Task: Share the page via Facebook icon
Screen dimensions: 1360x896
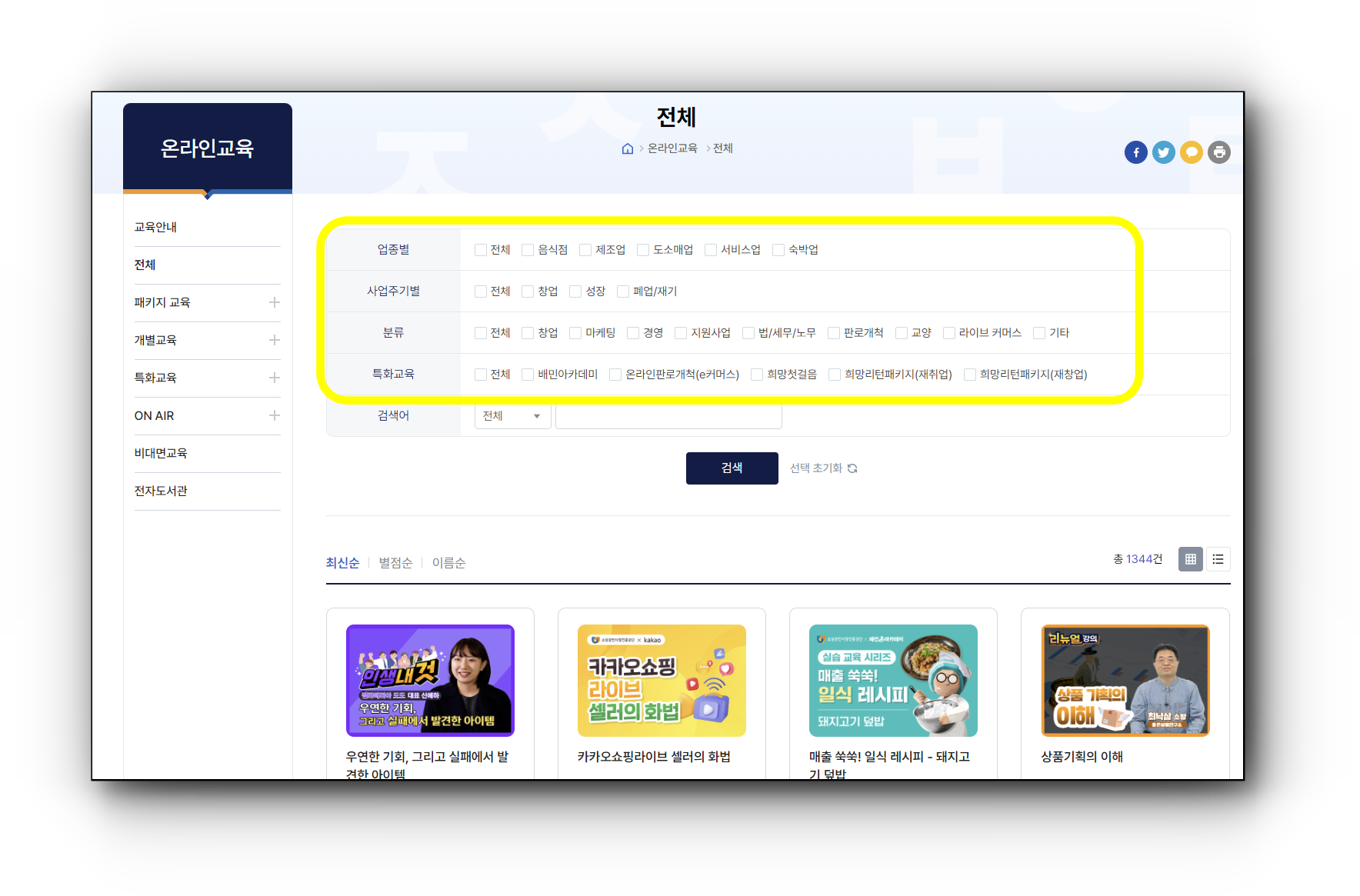Action: (1135, 152)
